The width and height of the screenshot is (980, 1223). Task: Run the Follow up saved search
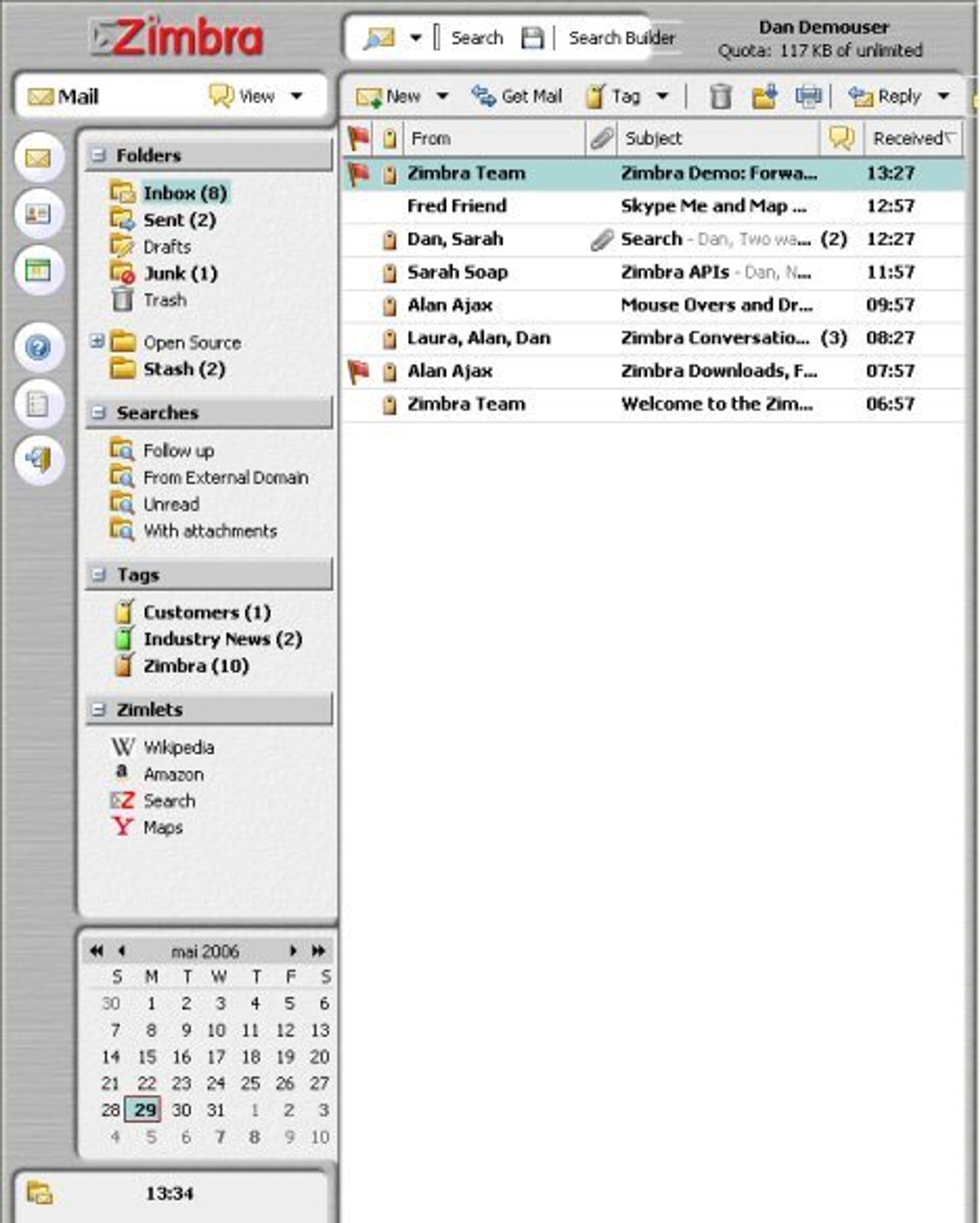tap(162, 450)
